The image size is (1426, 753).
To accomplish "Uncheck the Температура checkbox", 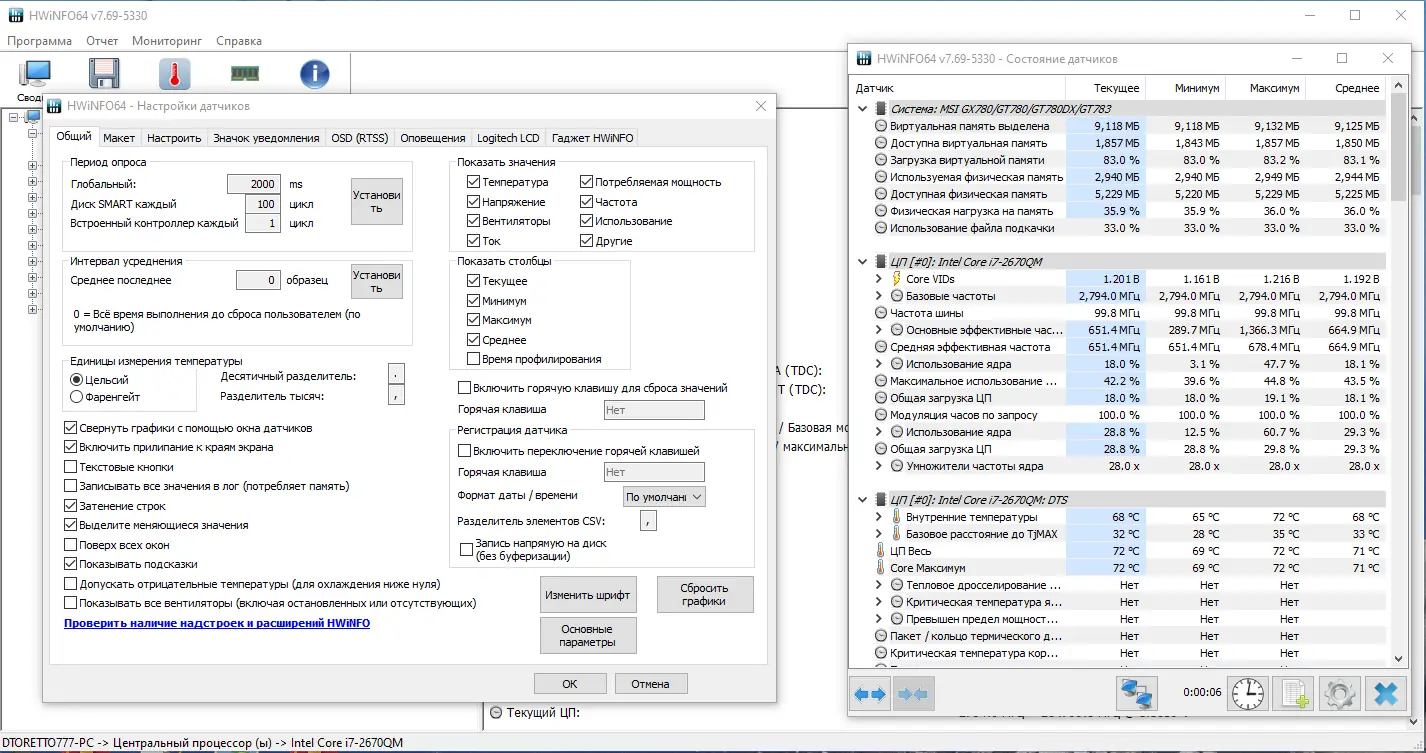I will click(473, 182).
